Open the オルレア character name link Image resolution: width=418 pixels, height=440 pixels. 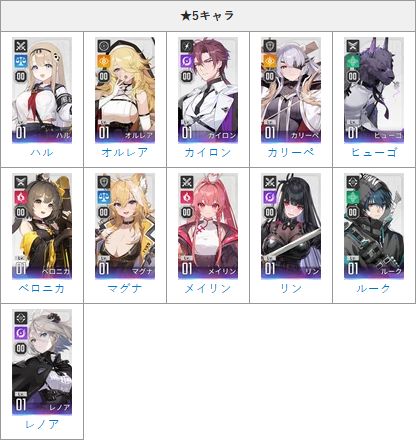[125, 152]
